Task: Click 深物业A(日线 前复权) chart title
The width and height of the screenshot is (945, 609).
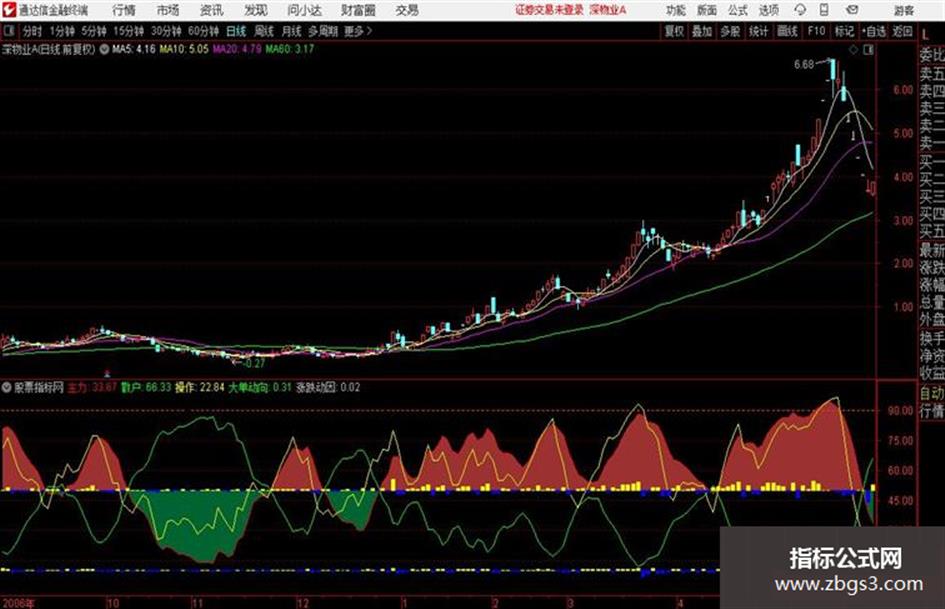Action: pyautogui.click(x=48, y=49)
